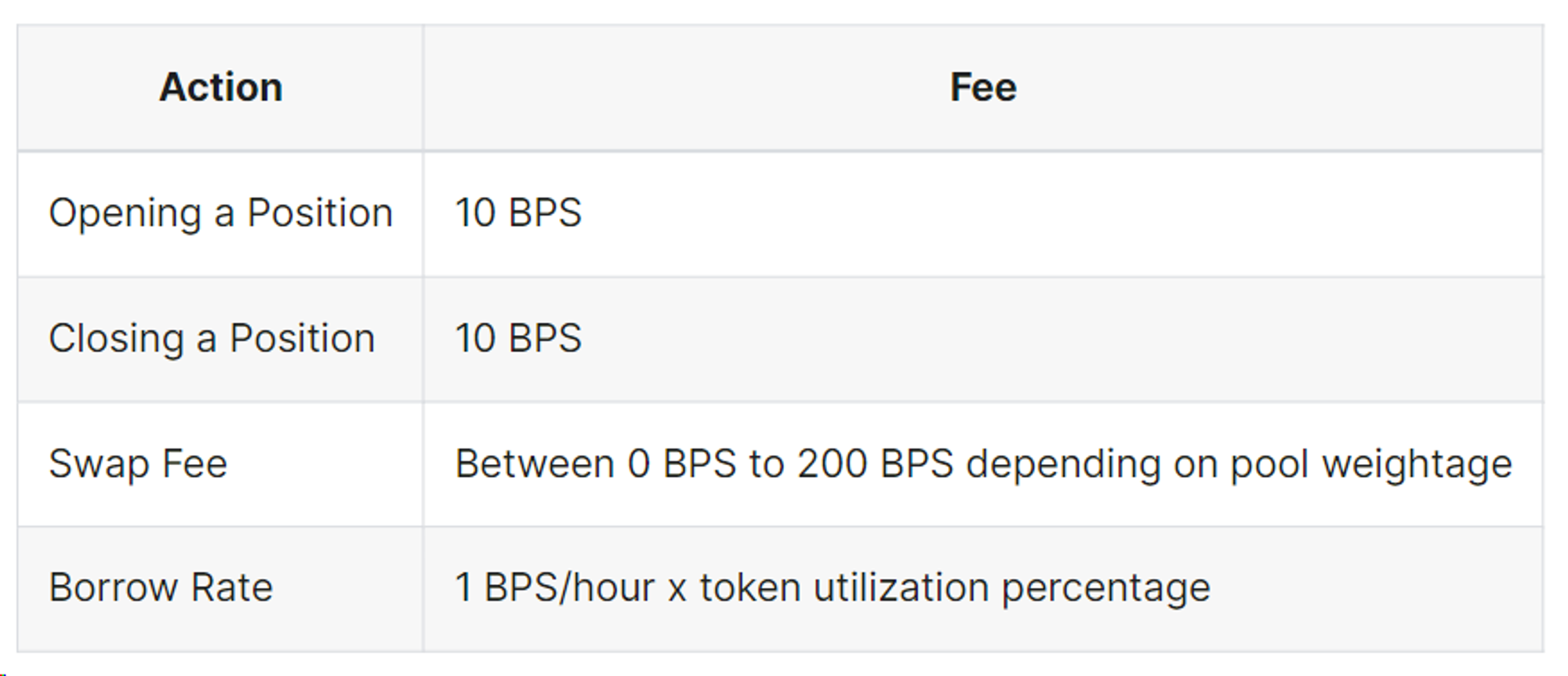
Task: Select the Swap Fee cell
Action: click(138, 463)
